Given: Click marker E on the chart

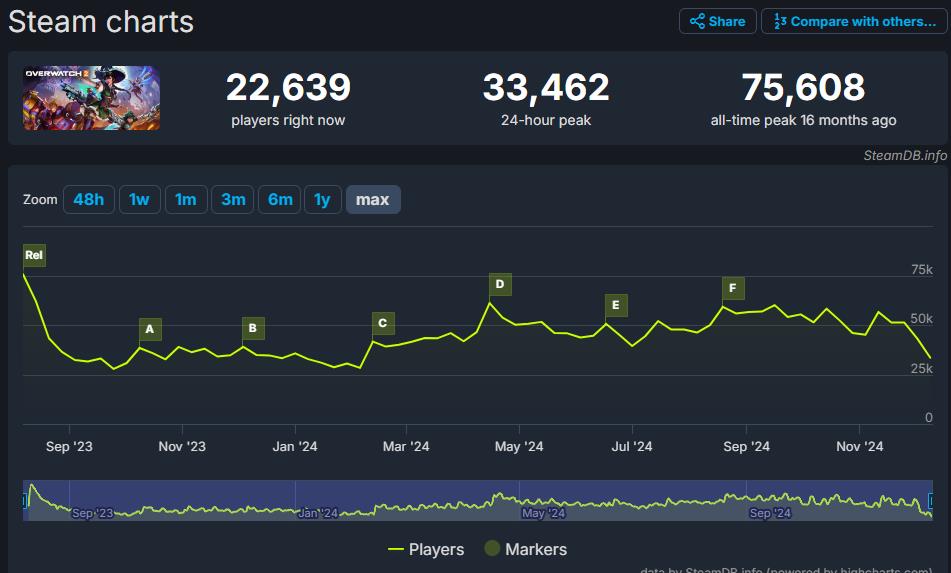Looking at the screenshot, I should [616, 305].
